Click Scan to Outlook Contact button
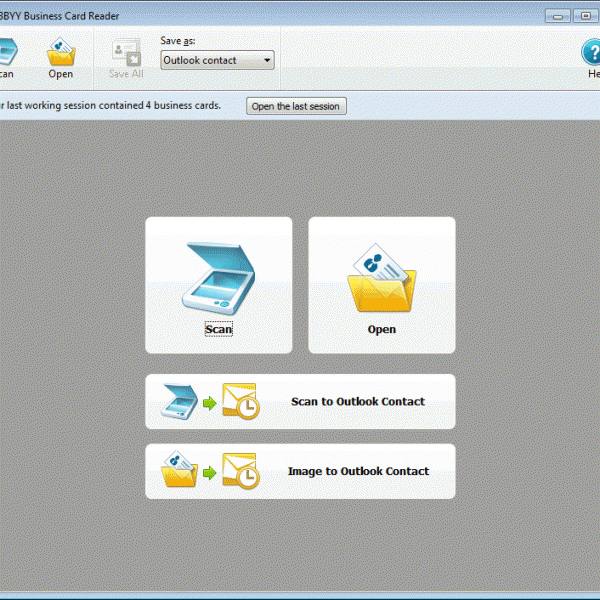 click(x=300, y=401)
